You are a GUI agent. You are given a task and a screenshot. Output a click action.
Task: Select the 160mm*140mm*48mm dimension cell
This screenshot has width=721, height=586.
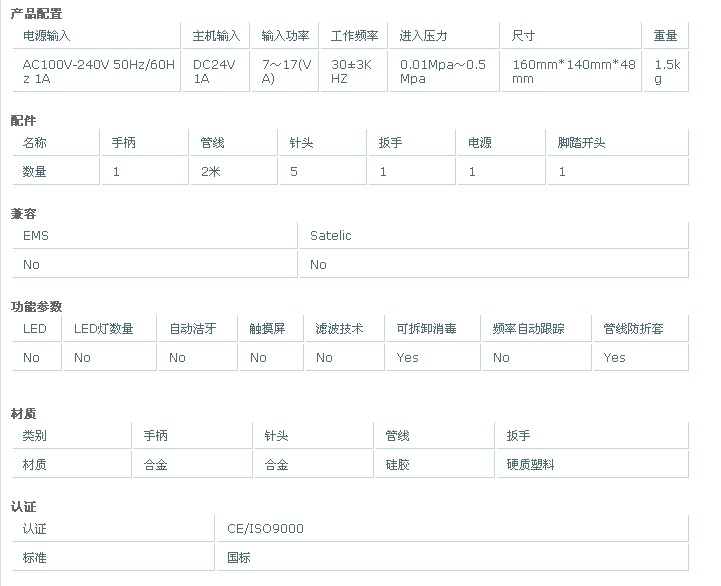click(573, 71)
